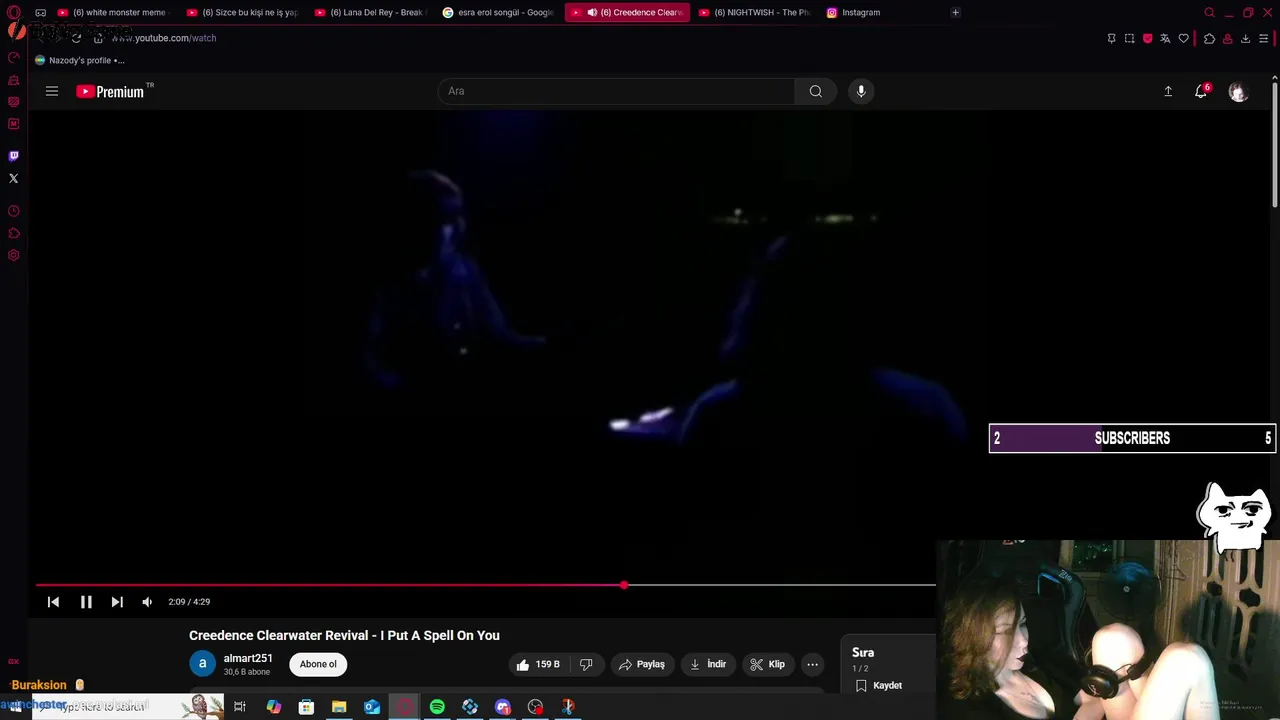Mute the video volume speaker
This screenshot has width=1280, height=720.
pyautogui.click(x=147, y=602)
